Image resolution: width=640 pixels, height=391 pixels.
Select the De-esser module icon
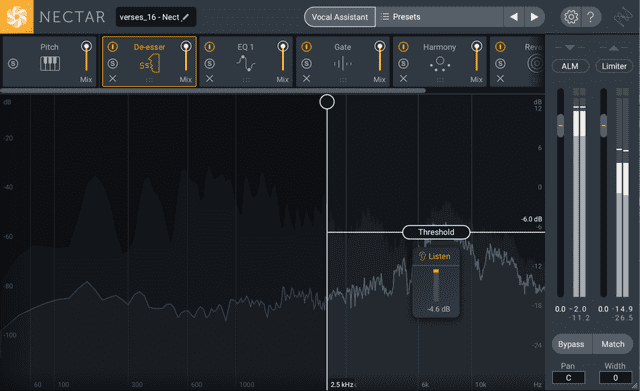(x=149, y=64)
